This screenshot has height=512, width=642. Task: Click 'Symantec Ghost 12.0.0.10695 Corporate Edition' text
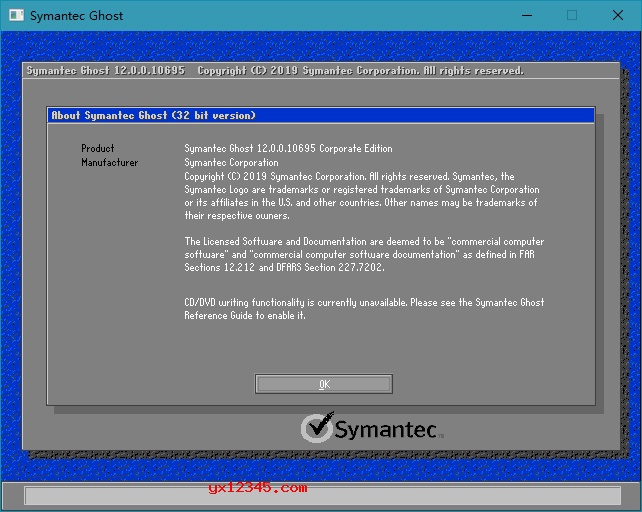pos(288,148)
